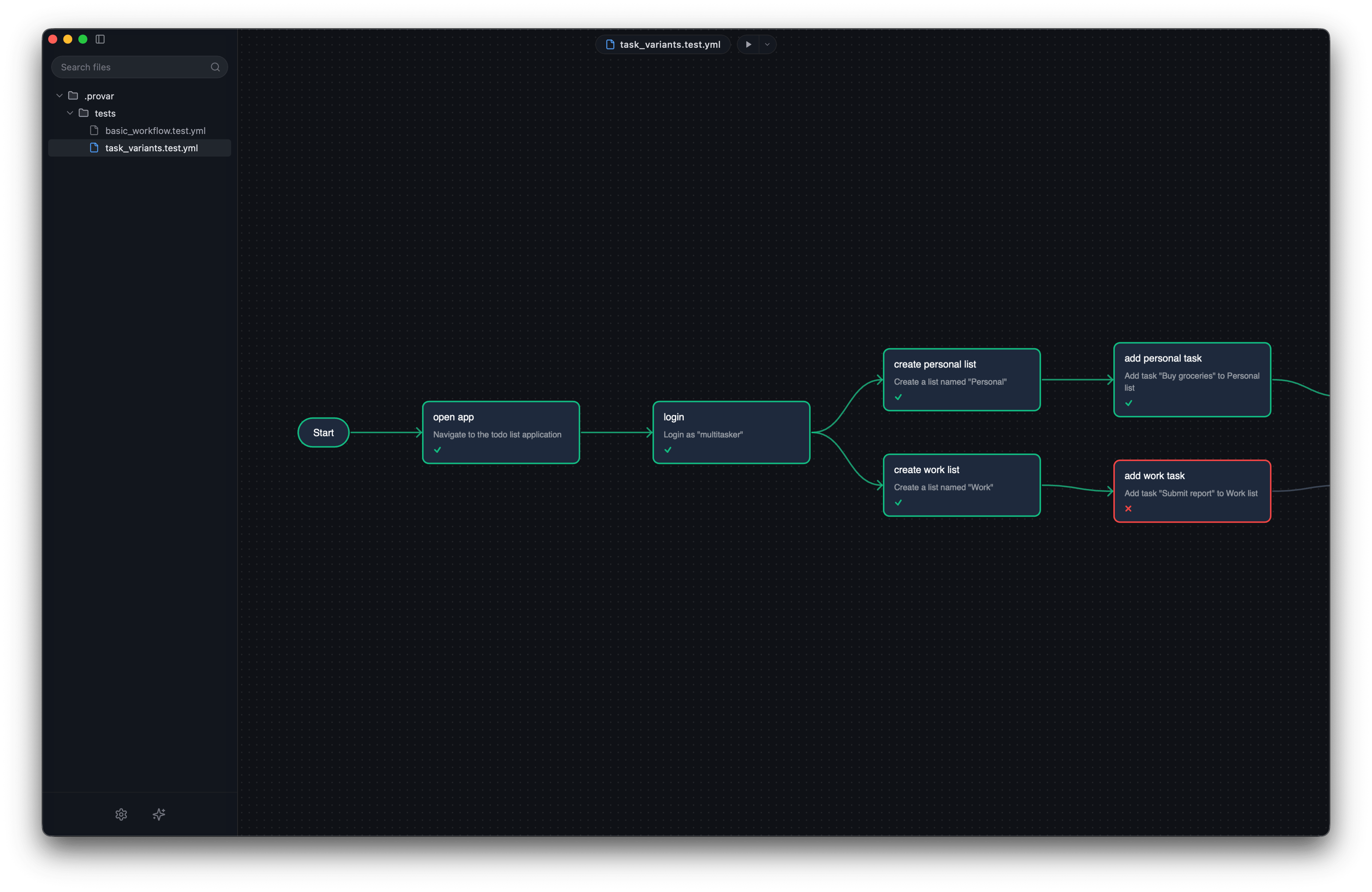Select the create personal list node
This screenshot has width=1372, height=892.
point(962,379)
